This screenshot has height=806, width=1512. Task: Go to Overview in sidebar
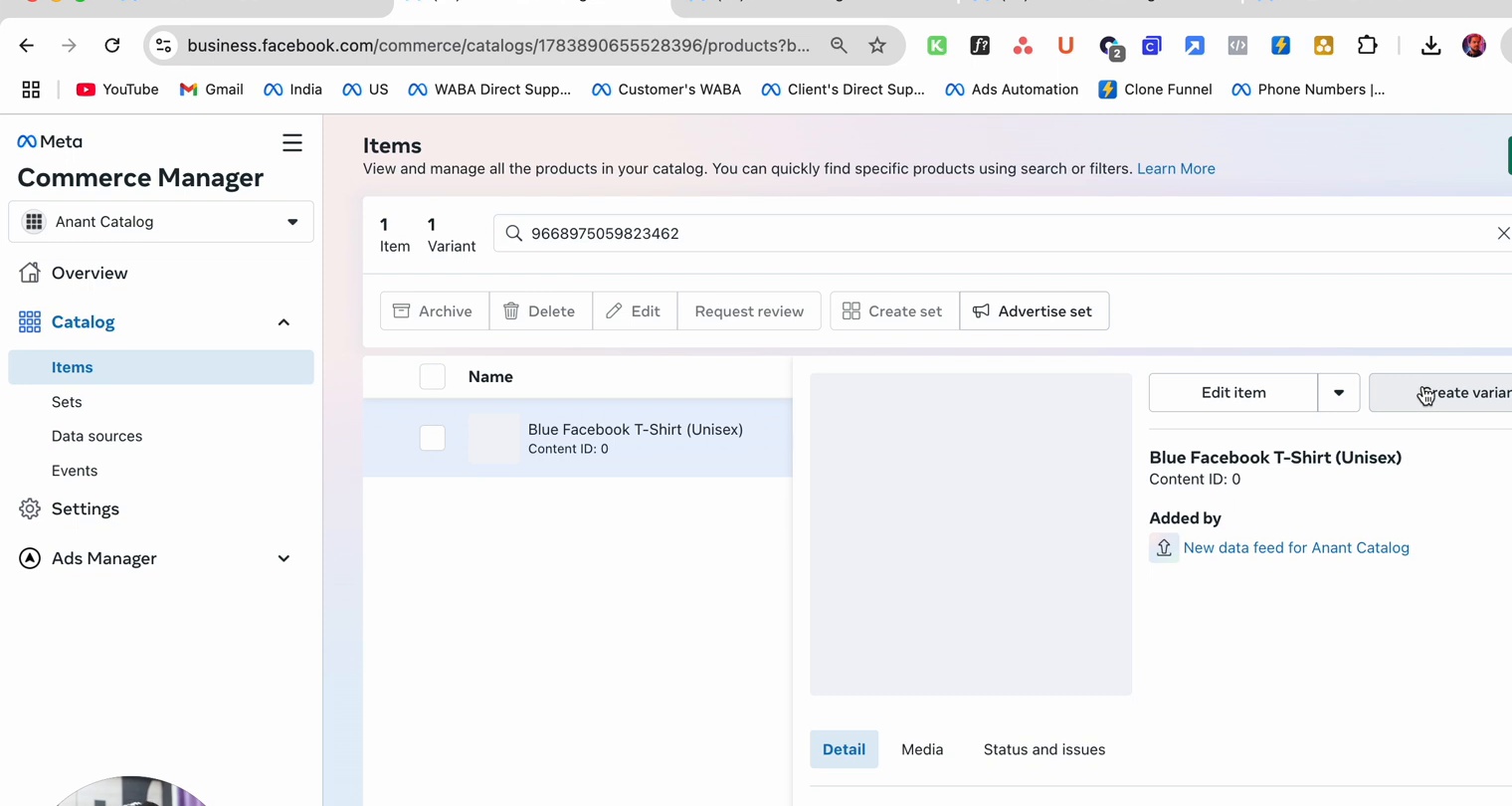pyautogui.click(x=90, y=273)
